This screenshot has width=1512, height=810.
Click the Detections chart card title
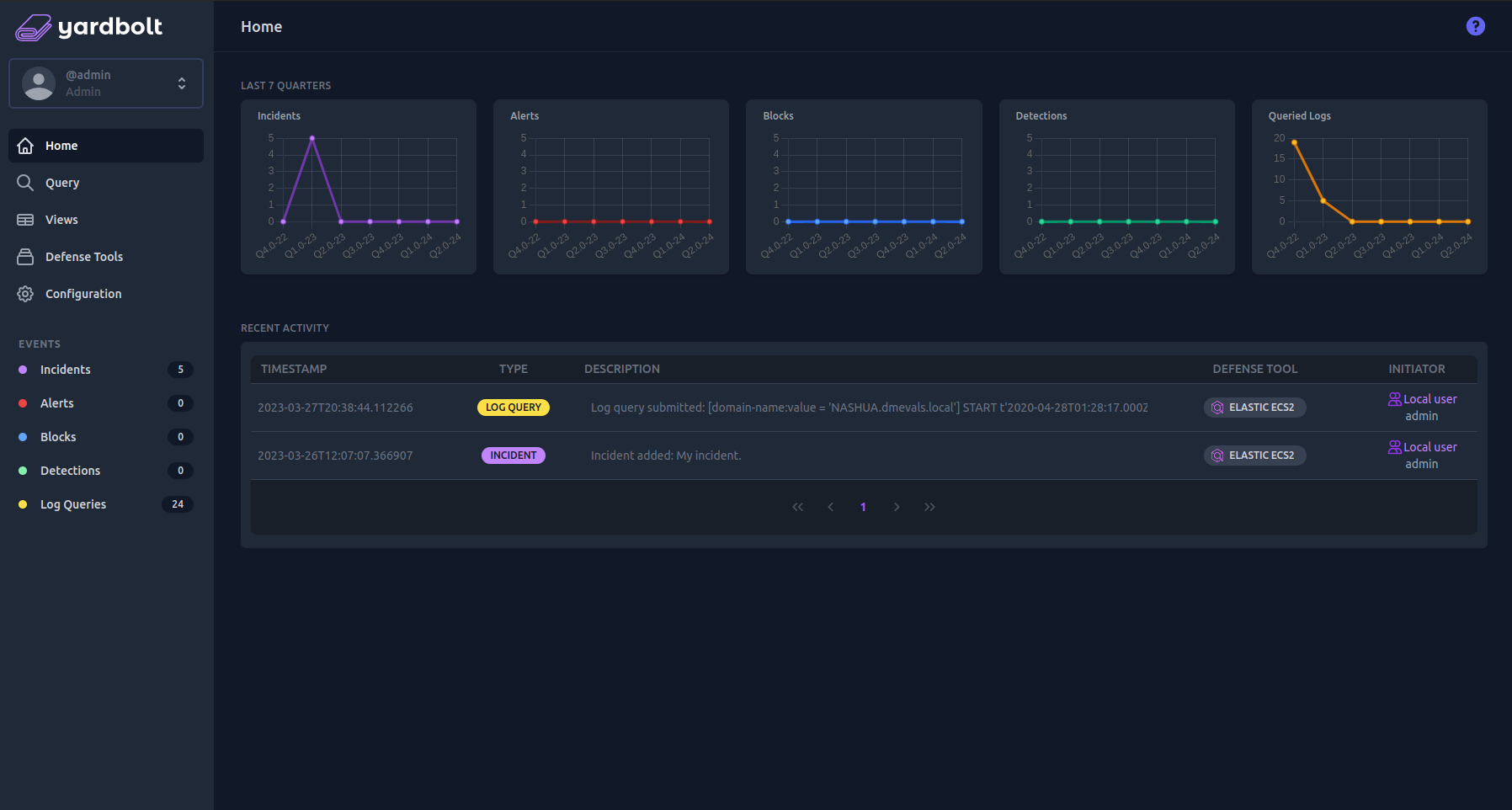point(1041,116)
